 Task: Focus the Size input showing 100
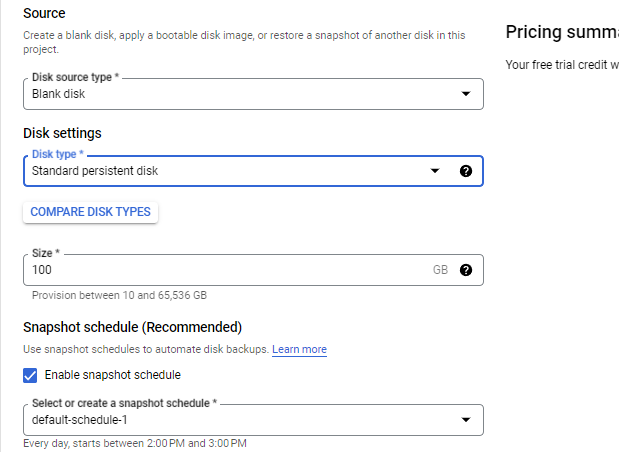[220, 270]
